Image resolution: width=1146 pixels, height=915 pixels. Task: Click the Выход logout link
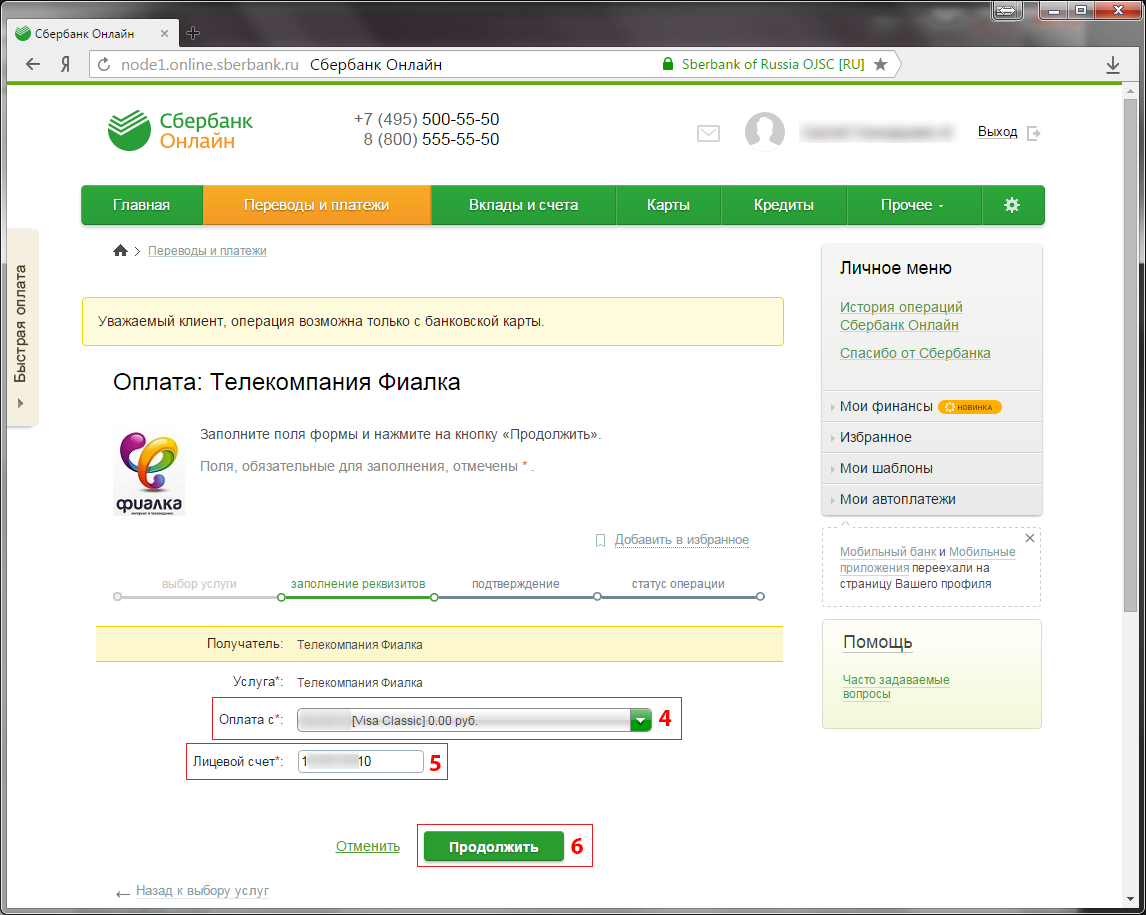[998, 132]
